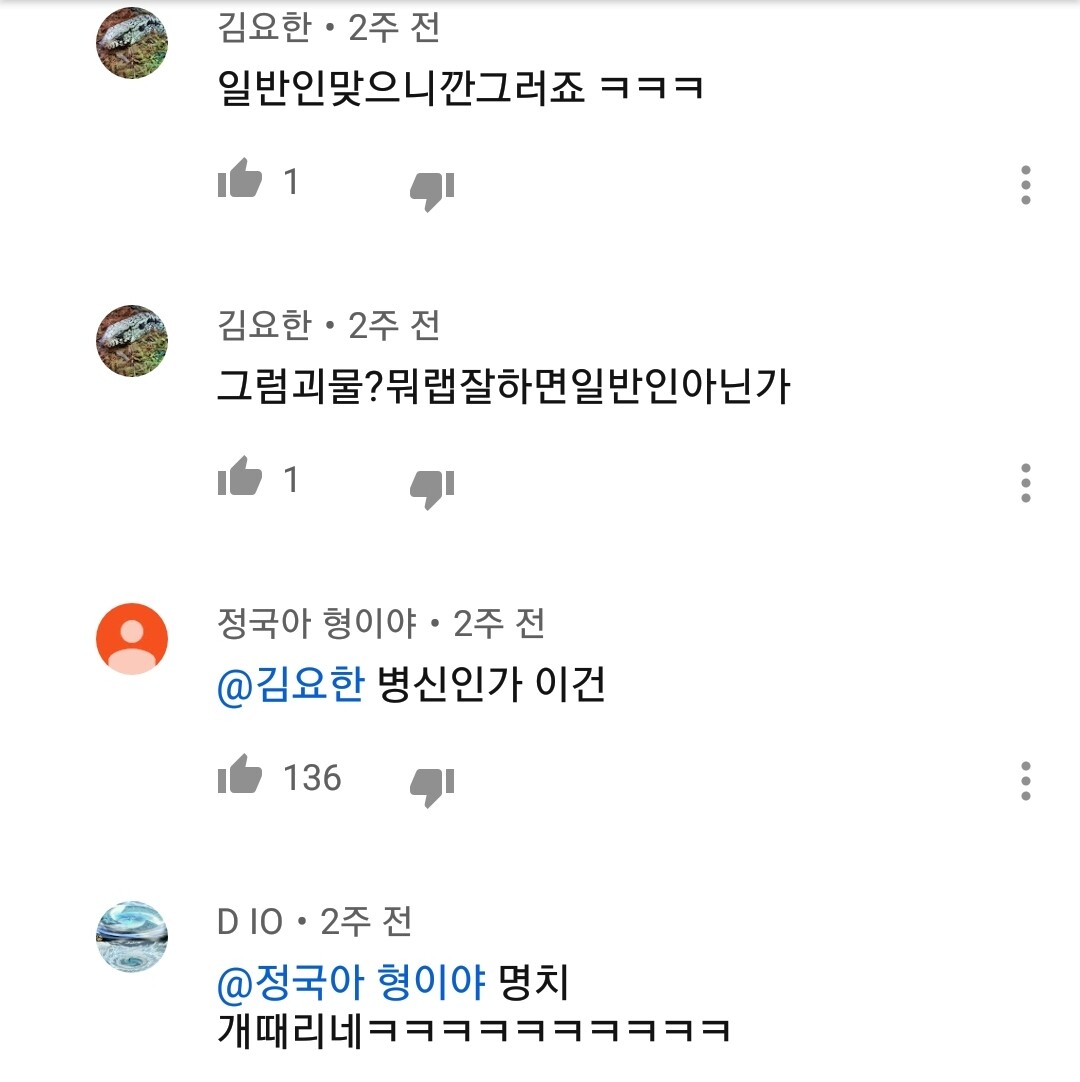Open options menu for 정국아 형이야's comment
The image size is (1080, 1082).
[x=1024, y=781]
